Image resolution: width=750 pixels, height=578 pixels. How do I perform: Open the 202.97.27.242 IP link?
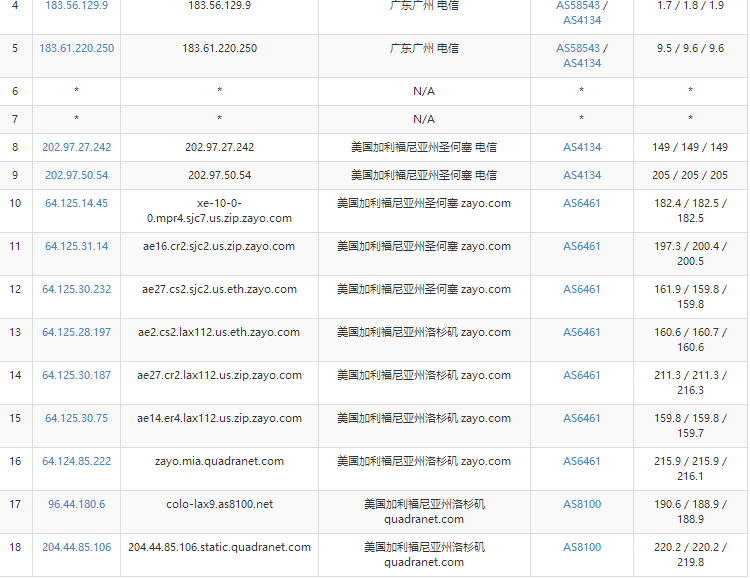click(x=77, y=147)
